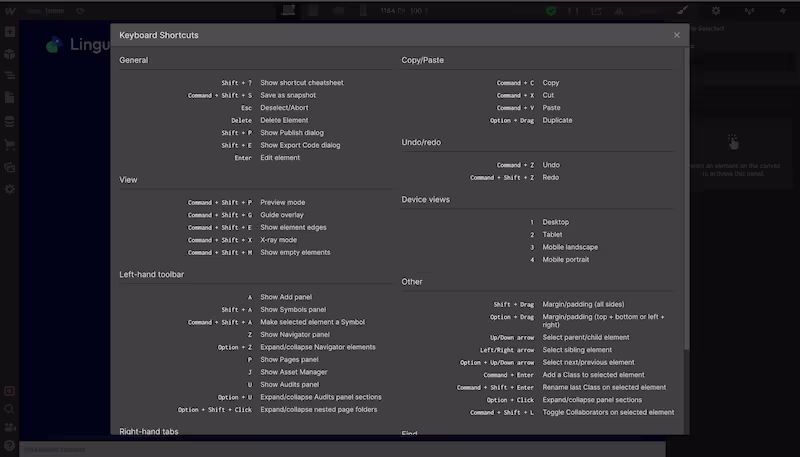
Task: Click the 'Tablet' device view text
Action: point(552,235)
